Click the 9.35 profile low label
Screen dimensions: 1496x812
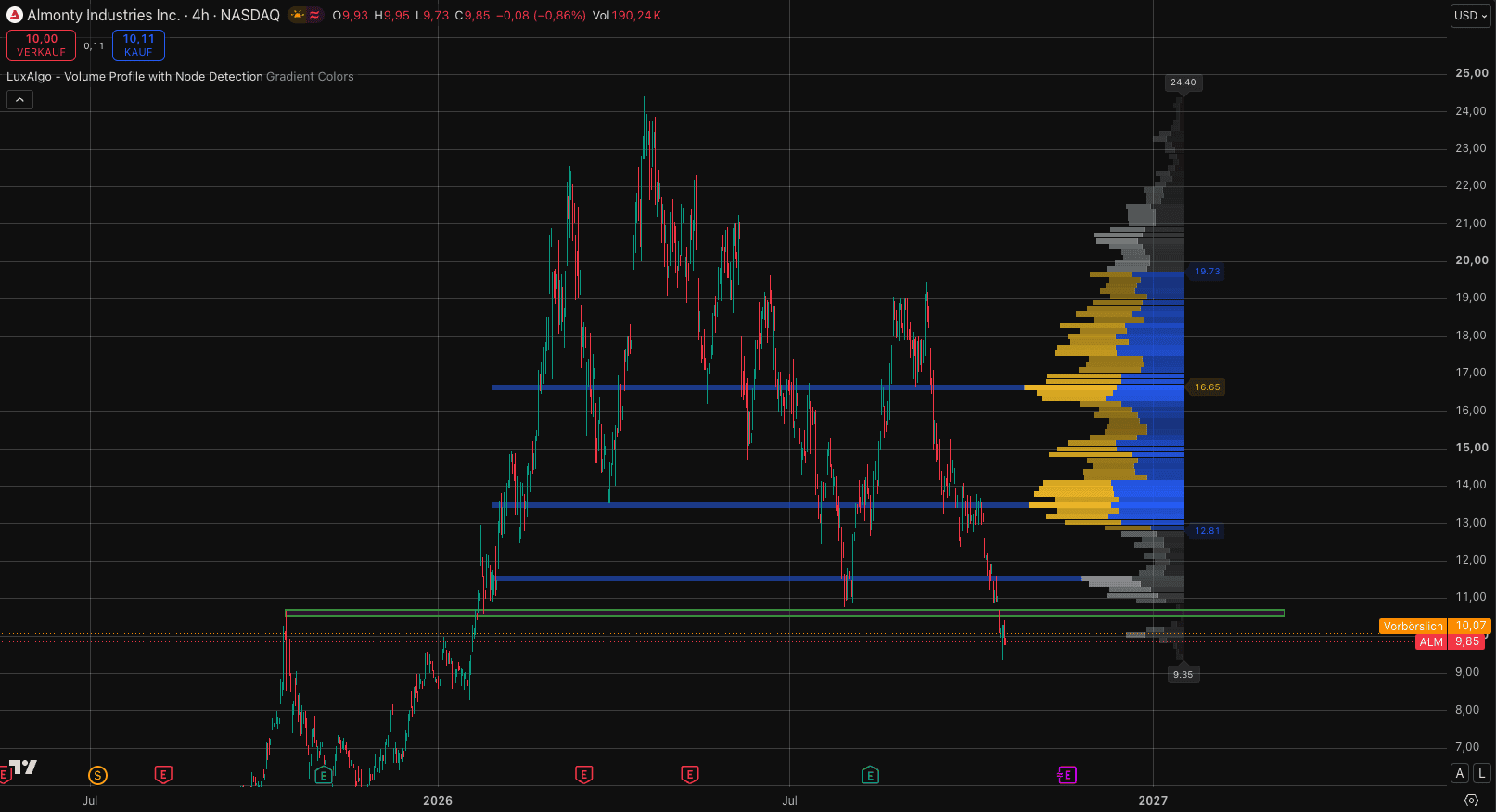(x=1183, y=675)
